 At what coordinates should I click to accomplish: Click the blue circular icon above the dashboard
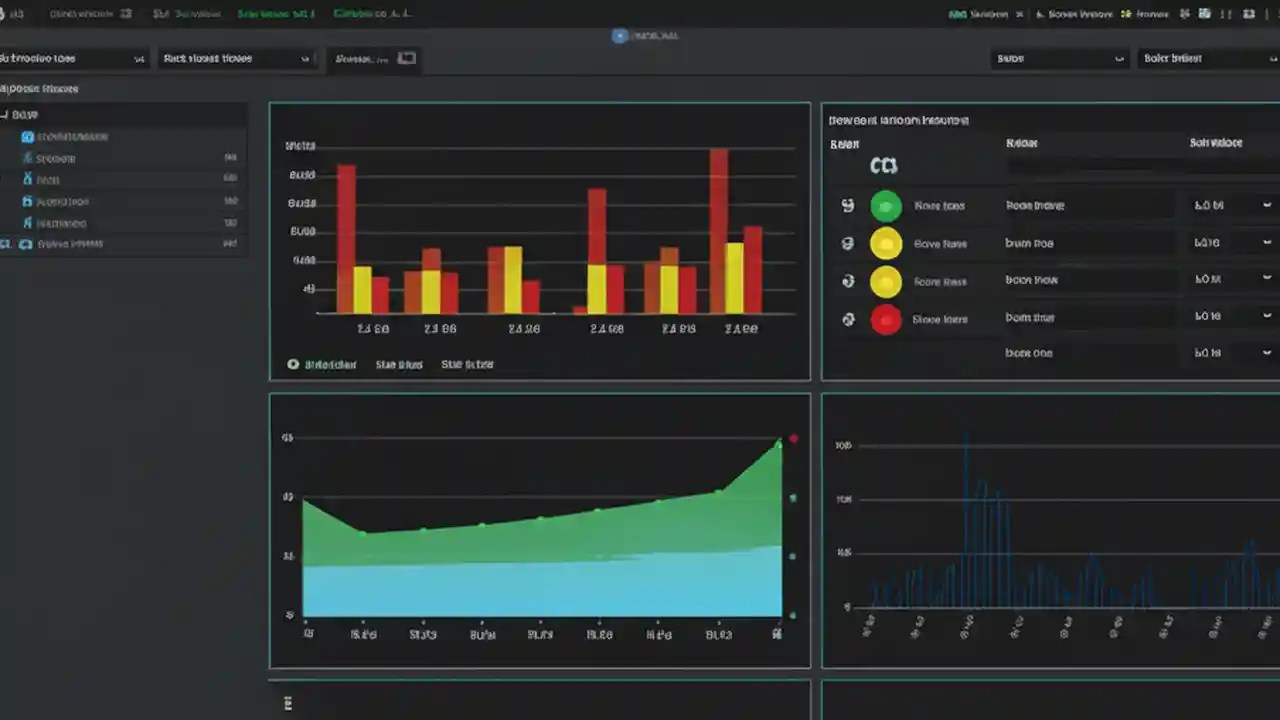[620, 36]
